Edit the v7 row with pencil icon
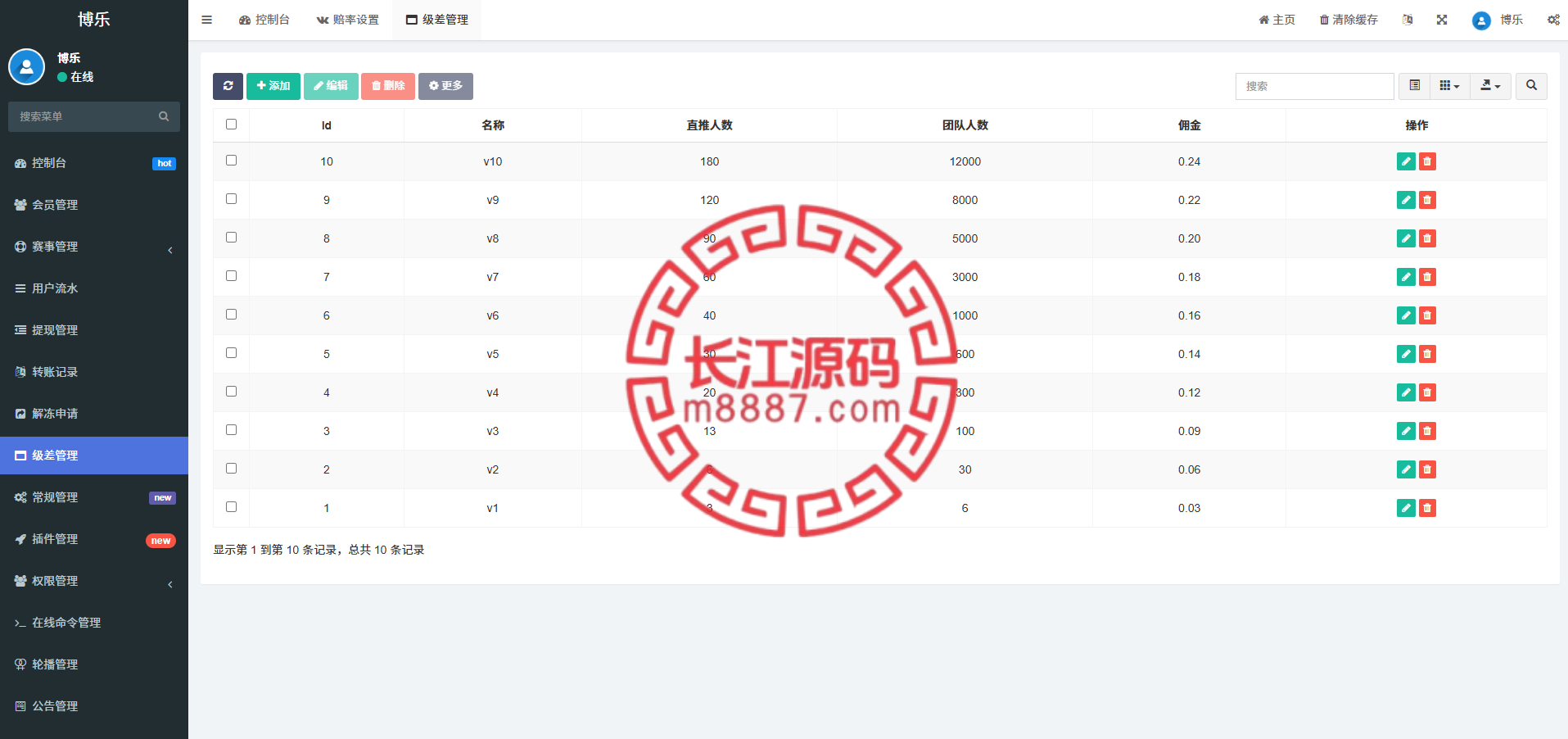The height and width of the screenshot is (739, 1568). [x=1406, y=277]
